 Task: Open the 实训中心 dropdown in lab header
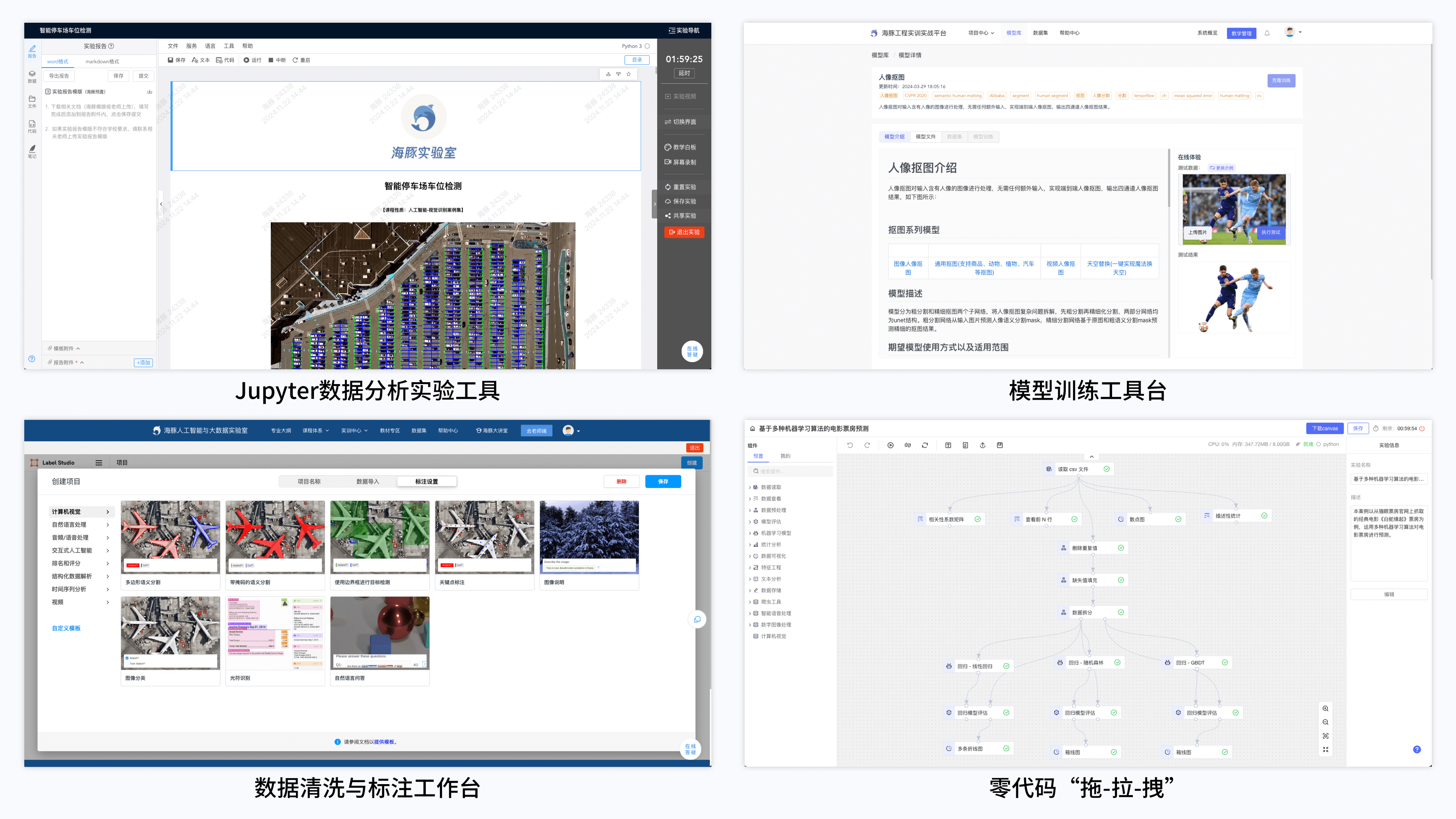click(354, 431)
